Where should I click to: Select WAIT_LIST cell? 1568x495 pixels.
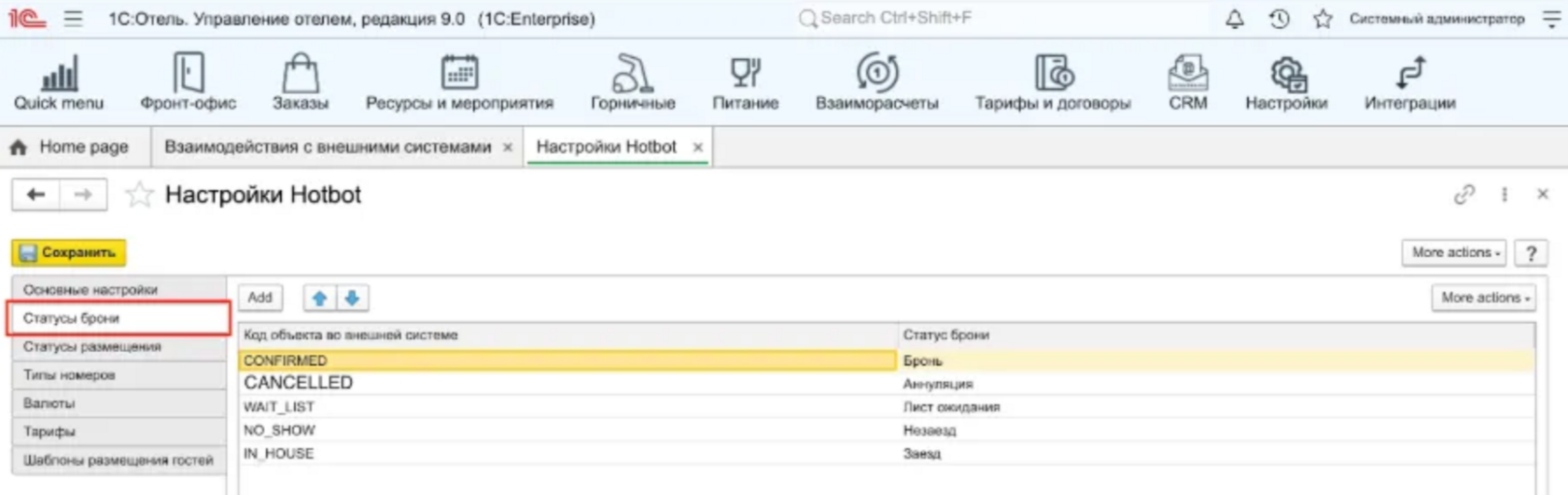point(567,407)
